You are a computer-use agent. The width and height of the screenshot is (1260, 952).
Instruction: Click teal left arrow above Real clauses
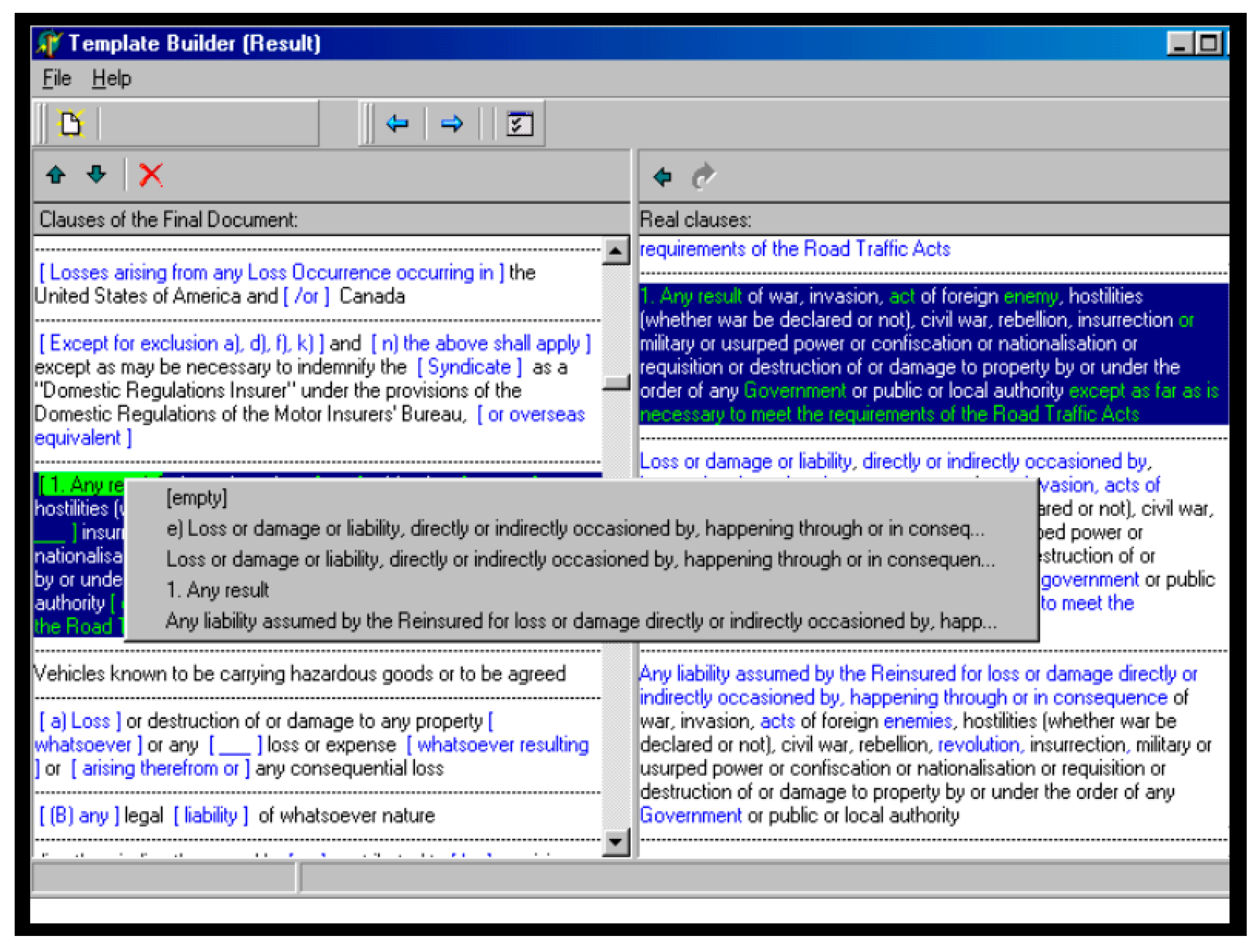pos(663,177)
